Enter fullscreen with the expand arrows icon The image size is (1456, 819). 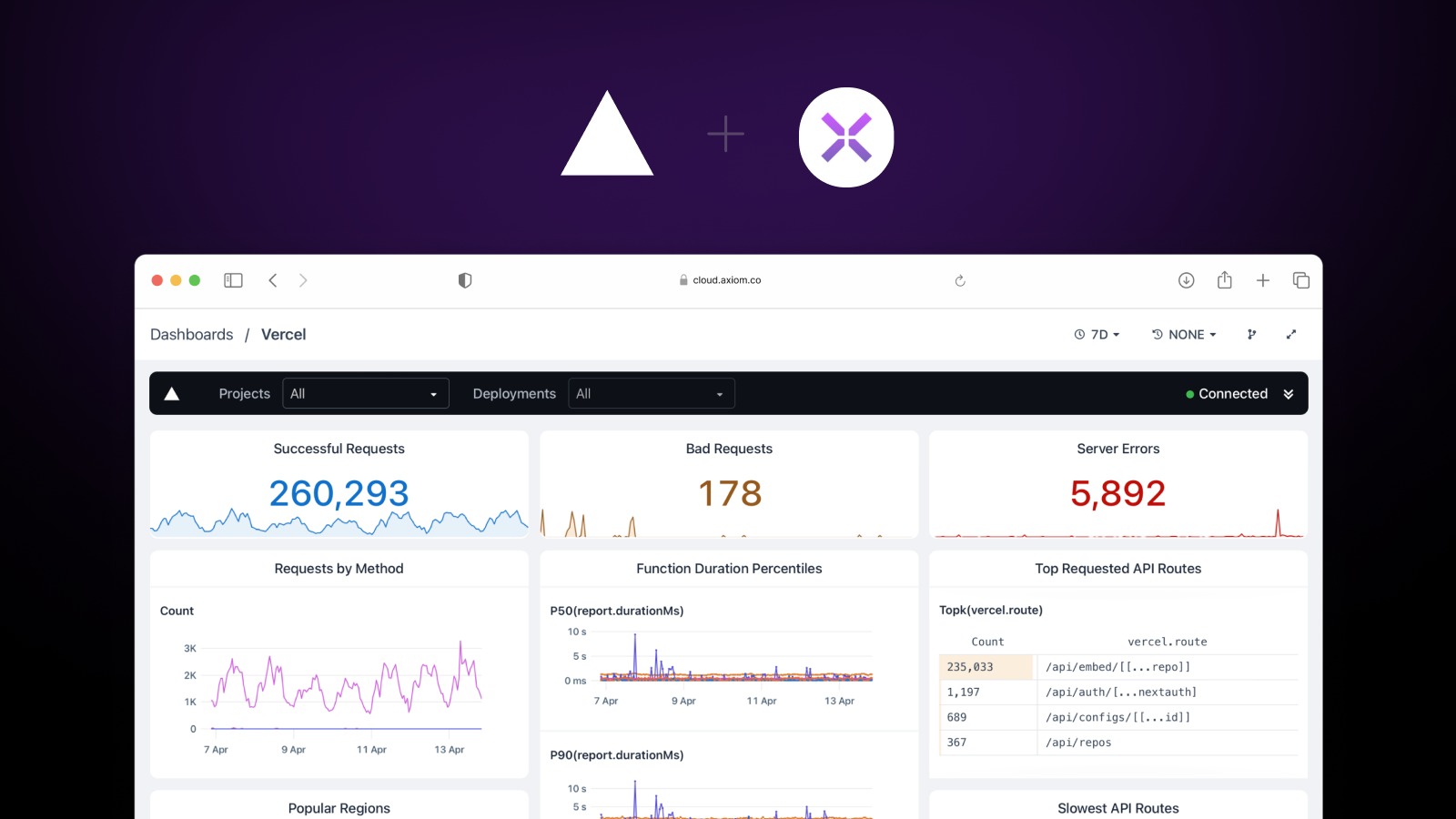1291,334
